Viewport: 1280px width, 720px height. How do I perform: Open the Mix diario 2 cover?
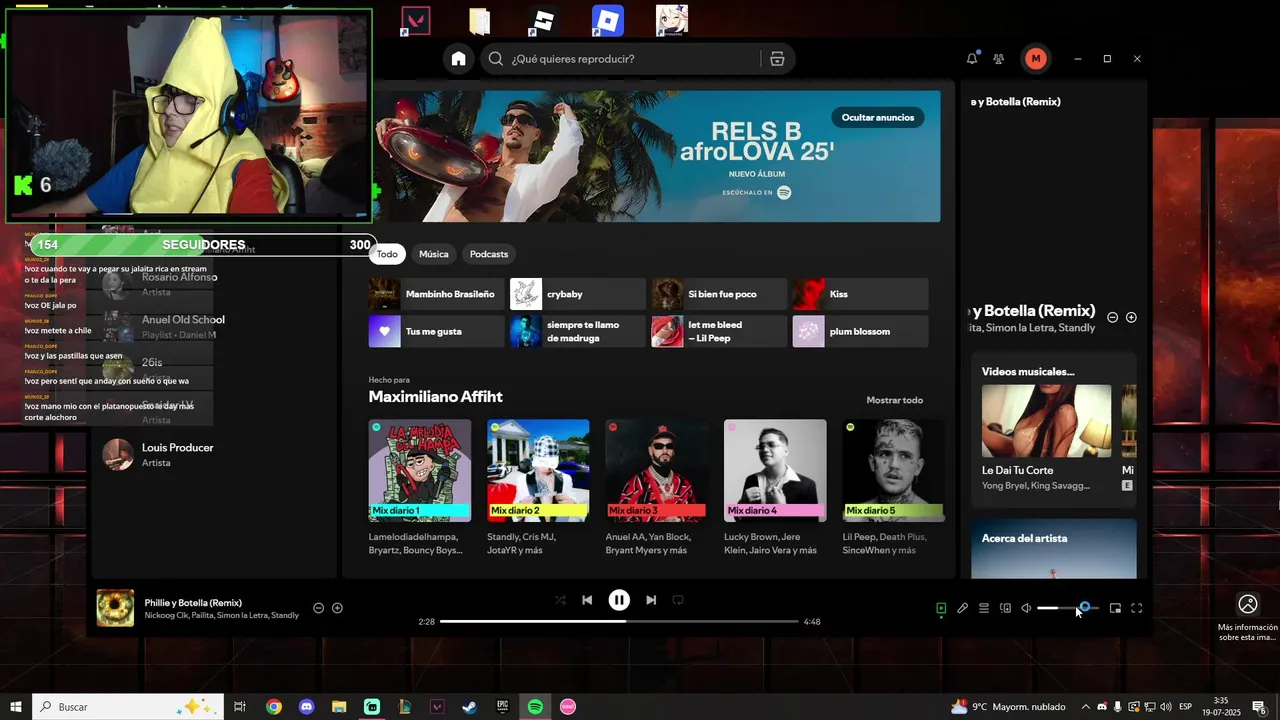click(538, 470)
